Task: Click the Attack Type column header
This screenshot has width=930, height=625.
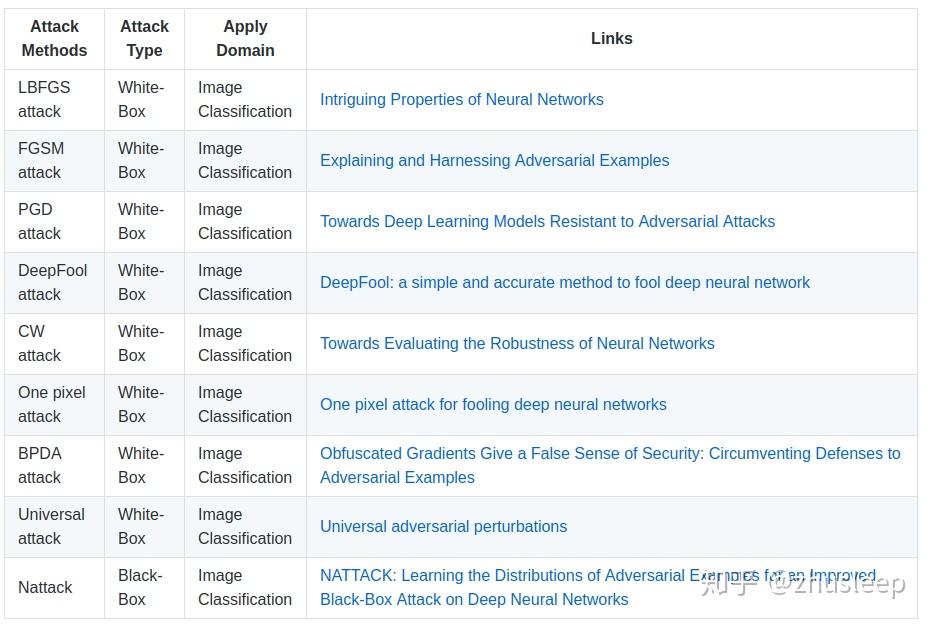Action: click(x=145, y=39)
